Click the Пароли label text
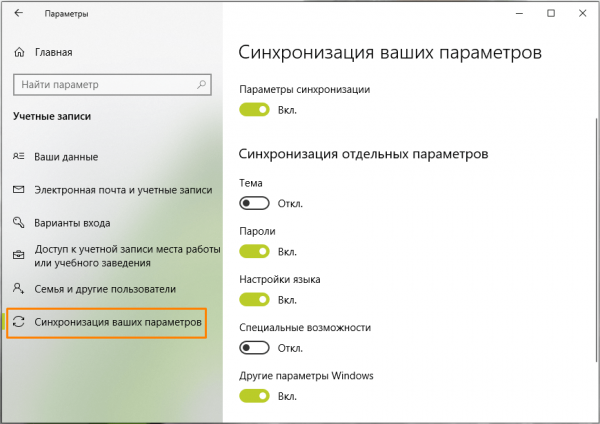600x424 pixels. point(257,231)
